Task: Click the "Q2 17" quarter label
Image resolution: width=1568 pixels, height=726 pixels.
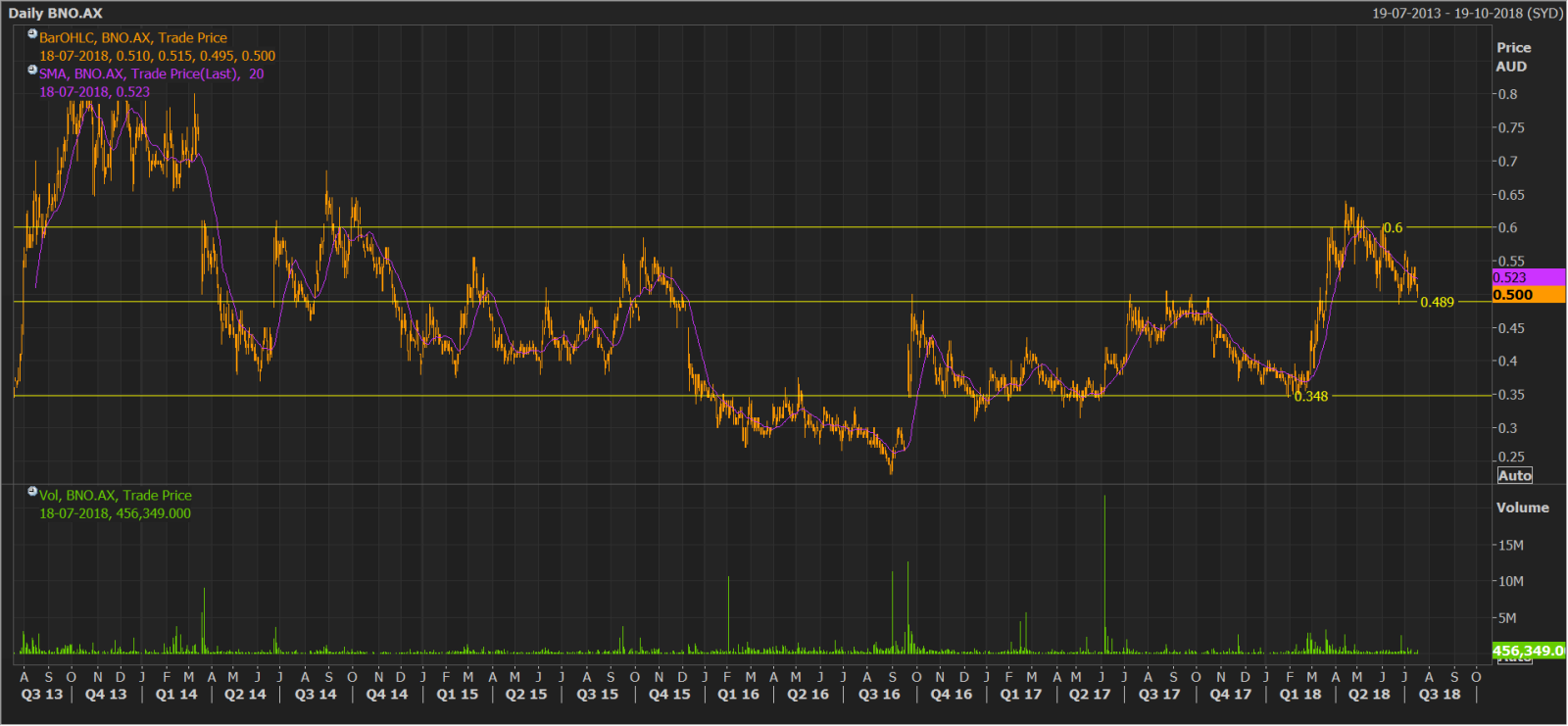Action: [1090, 695]
